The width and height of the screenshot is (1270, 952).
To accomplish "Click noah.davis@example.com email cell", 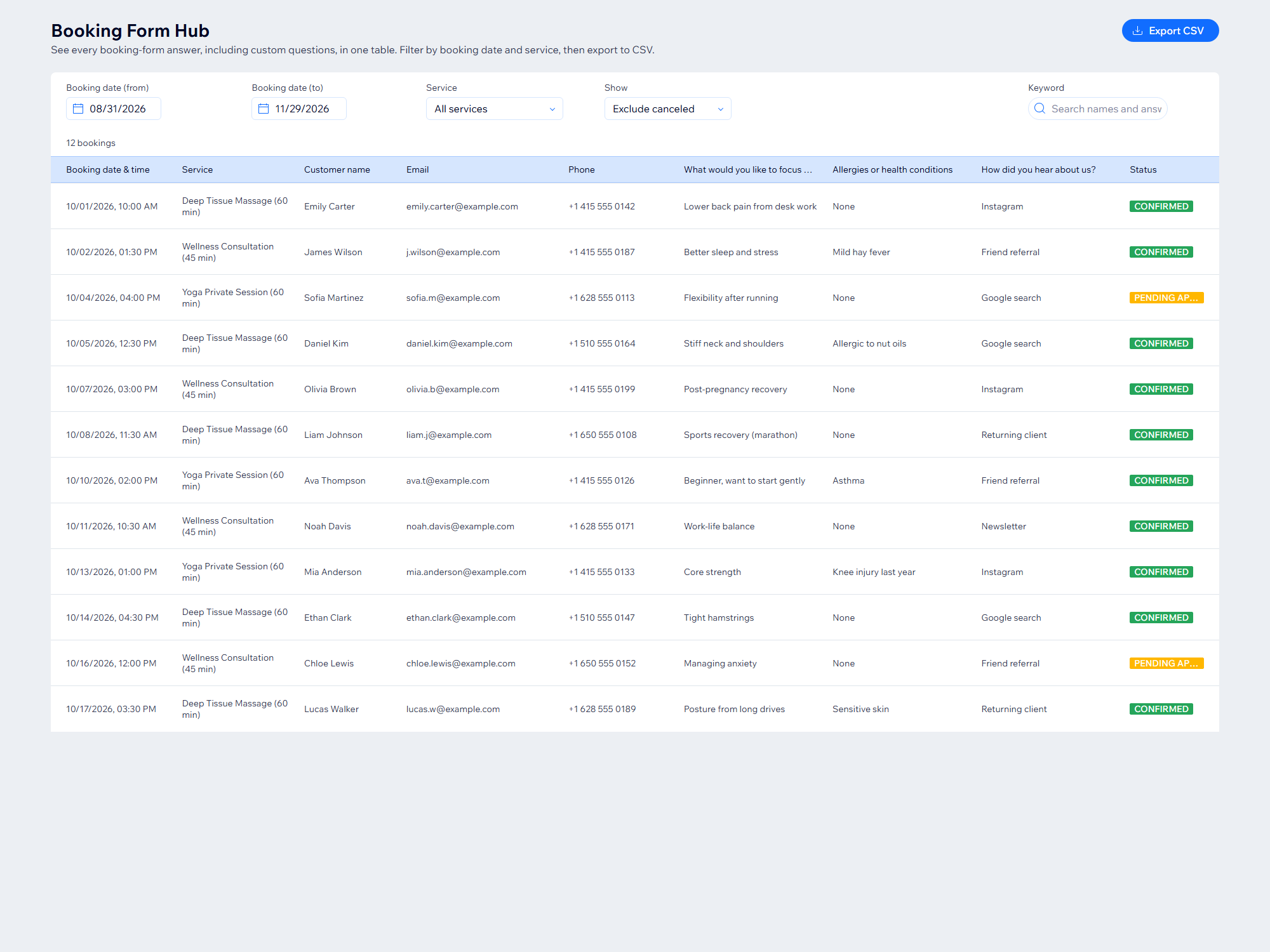I will pyautogui.click(x=460, y=526).
